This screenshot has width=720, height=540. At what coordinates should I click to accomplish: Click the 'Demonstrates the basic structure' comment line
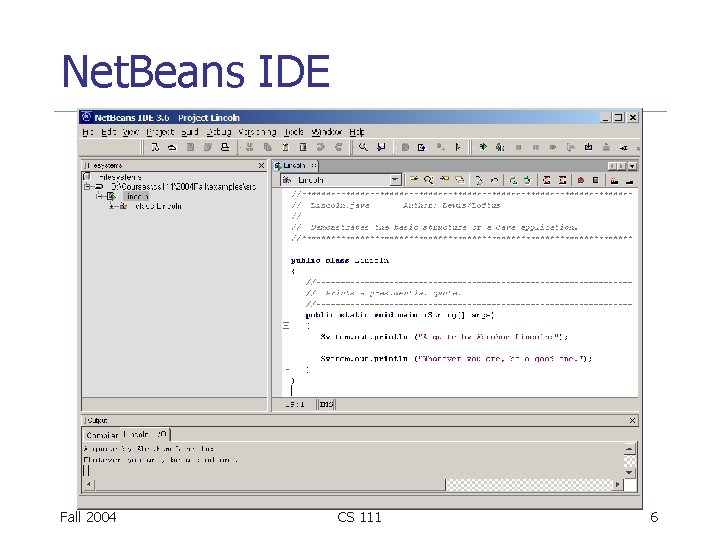coord(434,227)
